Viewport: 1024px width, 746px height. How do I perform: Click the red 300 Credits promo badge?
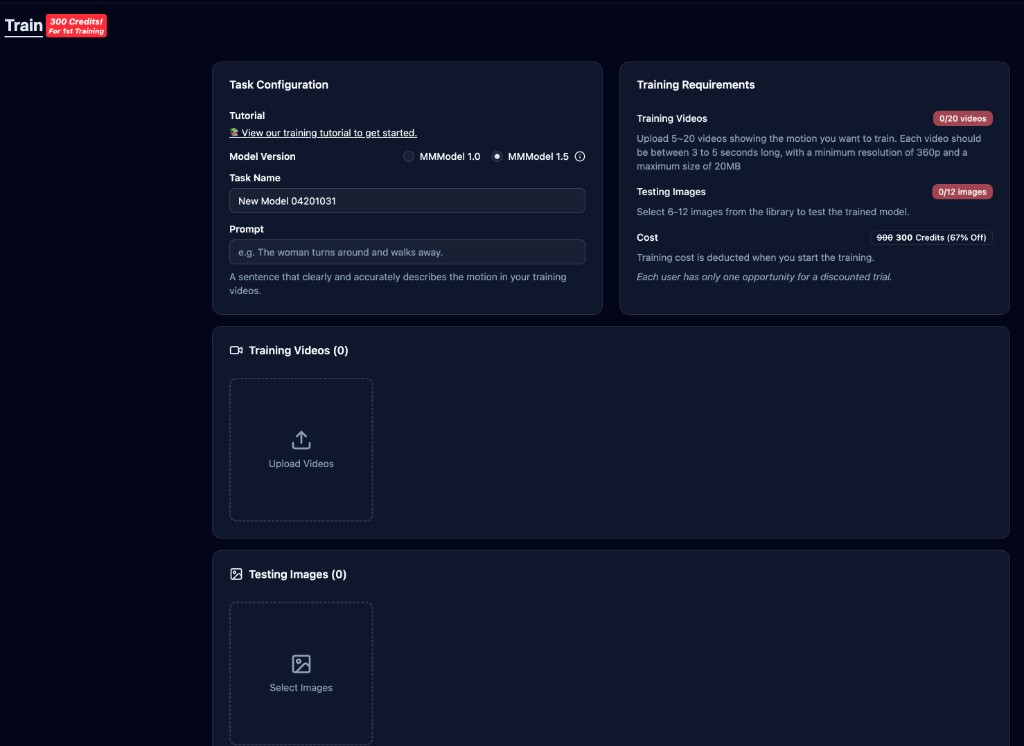pyautogui.click(x=76, y=26)
